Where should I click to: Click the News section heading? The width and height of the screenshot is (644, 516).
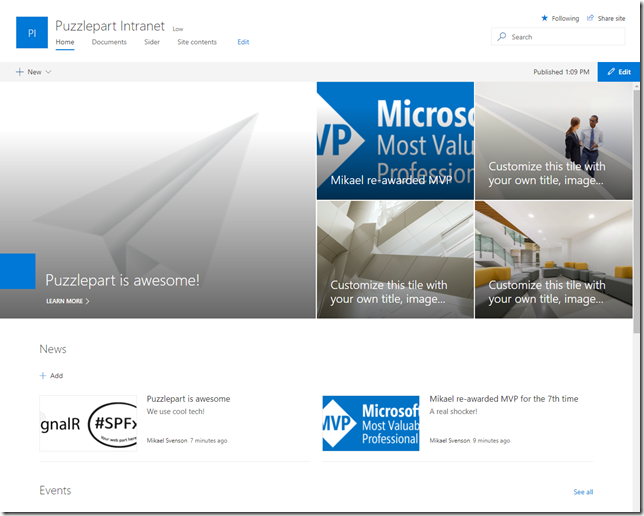coord(53,349)
